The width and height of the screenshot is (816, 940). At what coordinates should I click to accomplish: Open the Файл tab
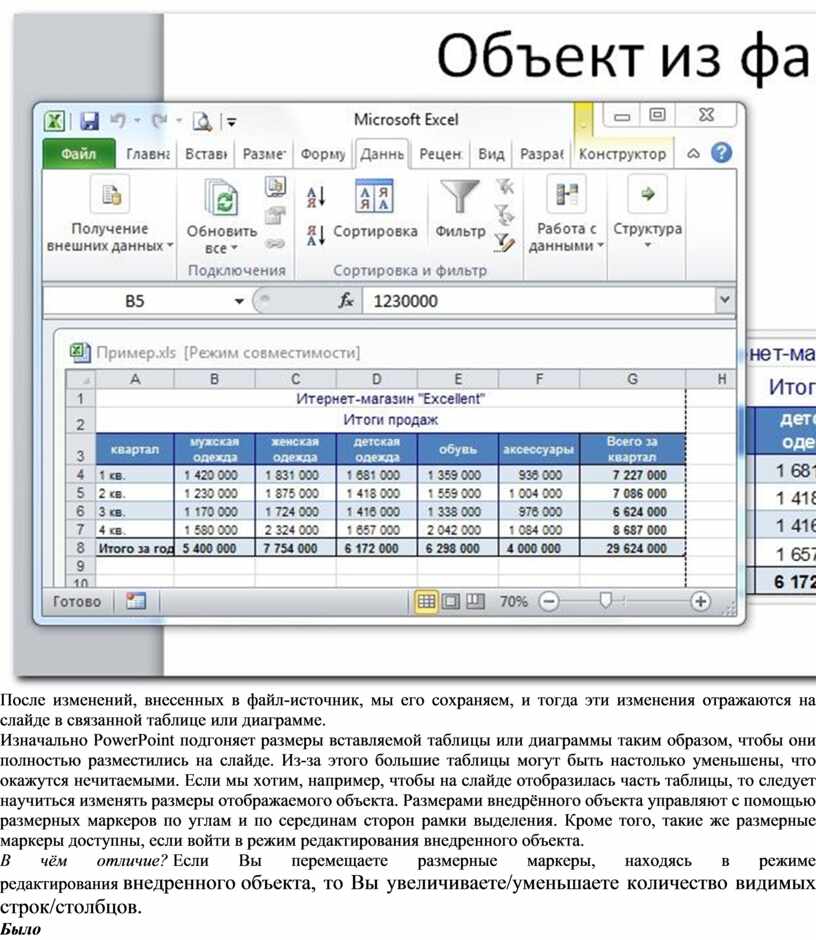79,154
